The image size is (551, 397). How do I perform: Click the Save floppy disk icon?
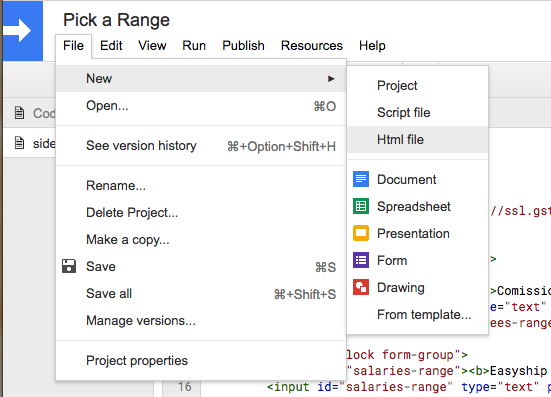coord(69,266)
